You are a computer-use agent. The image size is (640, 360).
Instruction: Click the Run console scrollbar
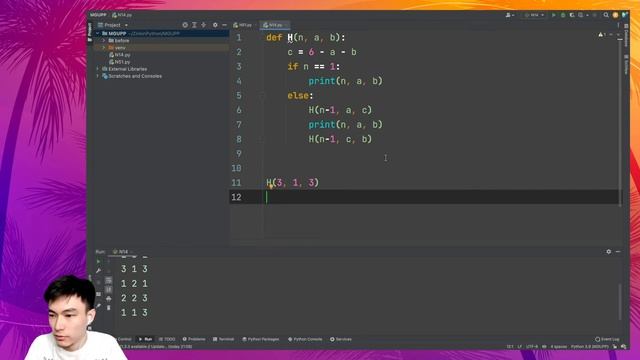click(x=620, y=302)
